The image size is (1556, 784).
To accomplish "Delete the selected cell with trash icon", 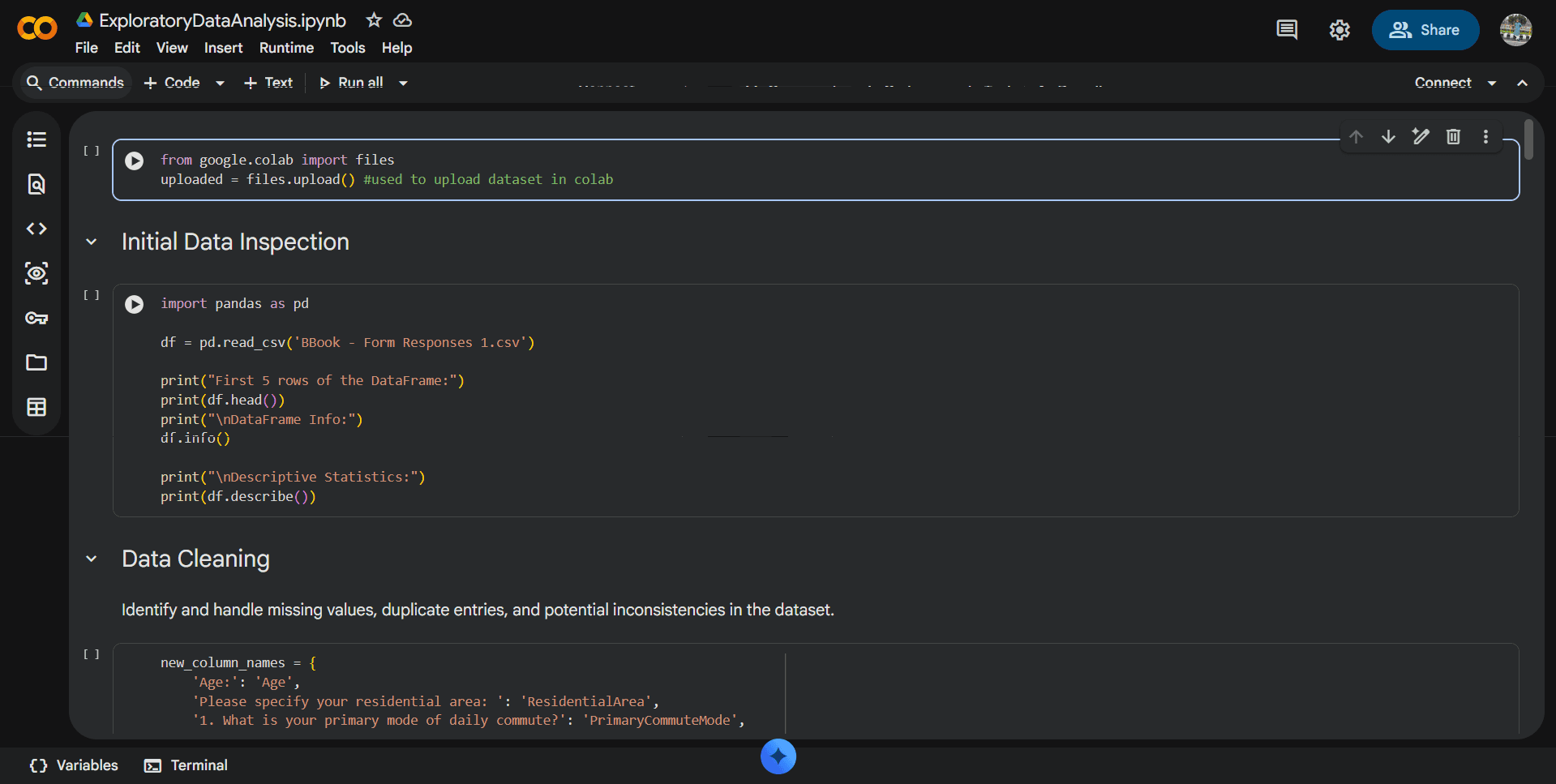I will 1453,136.
